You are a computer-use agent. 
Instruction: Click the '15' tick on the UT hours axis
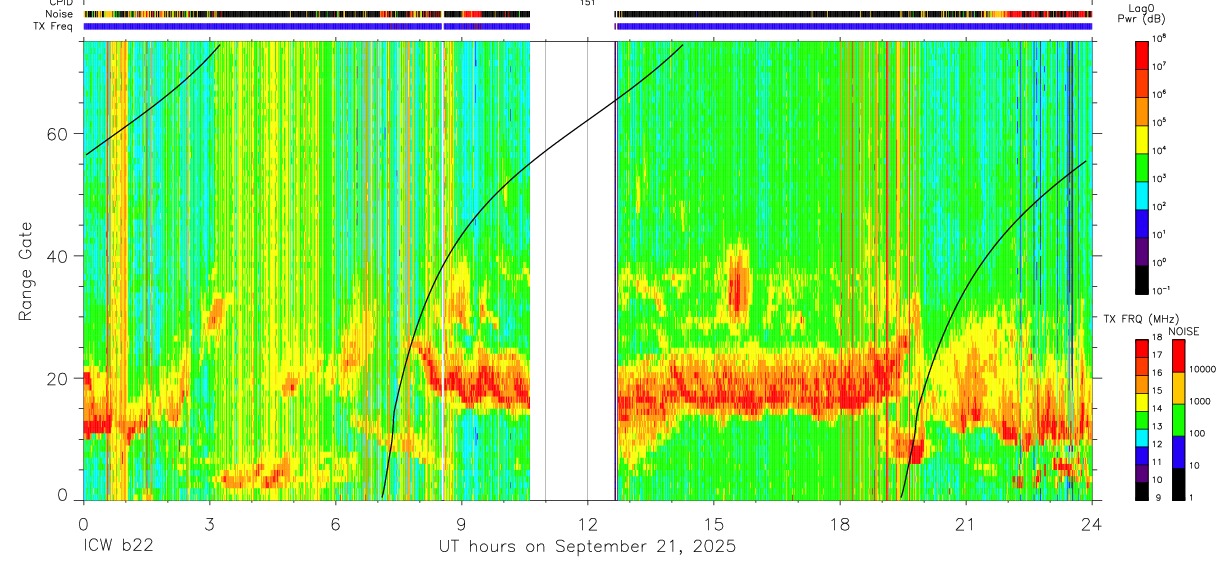pyautogui.click(x=714, y=523)
